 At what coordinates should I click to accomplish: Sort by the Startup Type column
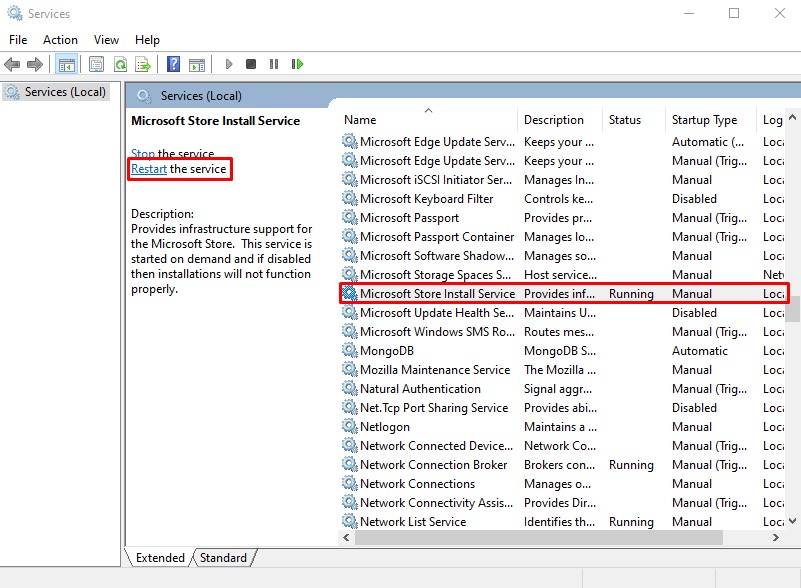coord(703,119)
